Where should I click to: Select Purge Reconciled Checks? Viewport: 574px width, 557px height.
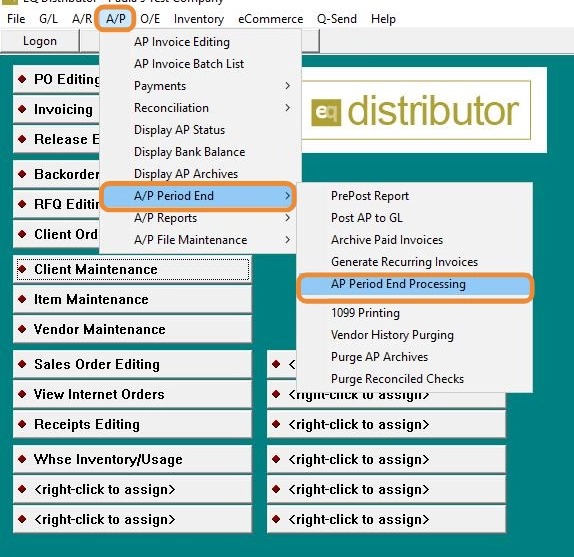tap(414, 379)
